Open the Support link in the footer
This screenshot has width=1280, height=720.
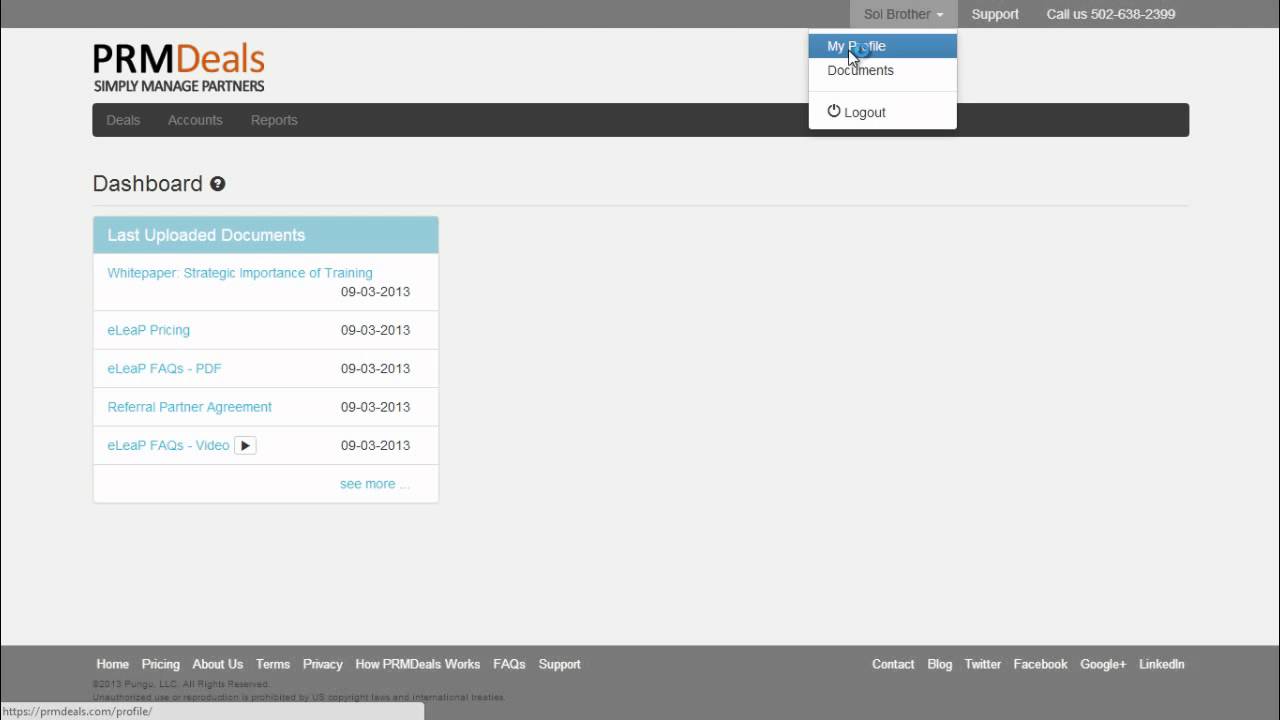coord(559,664)
